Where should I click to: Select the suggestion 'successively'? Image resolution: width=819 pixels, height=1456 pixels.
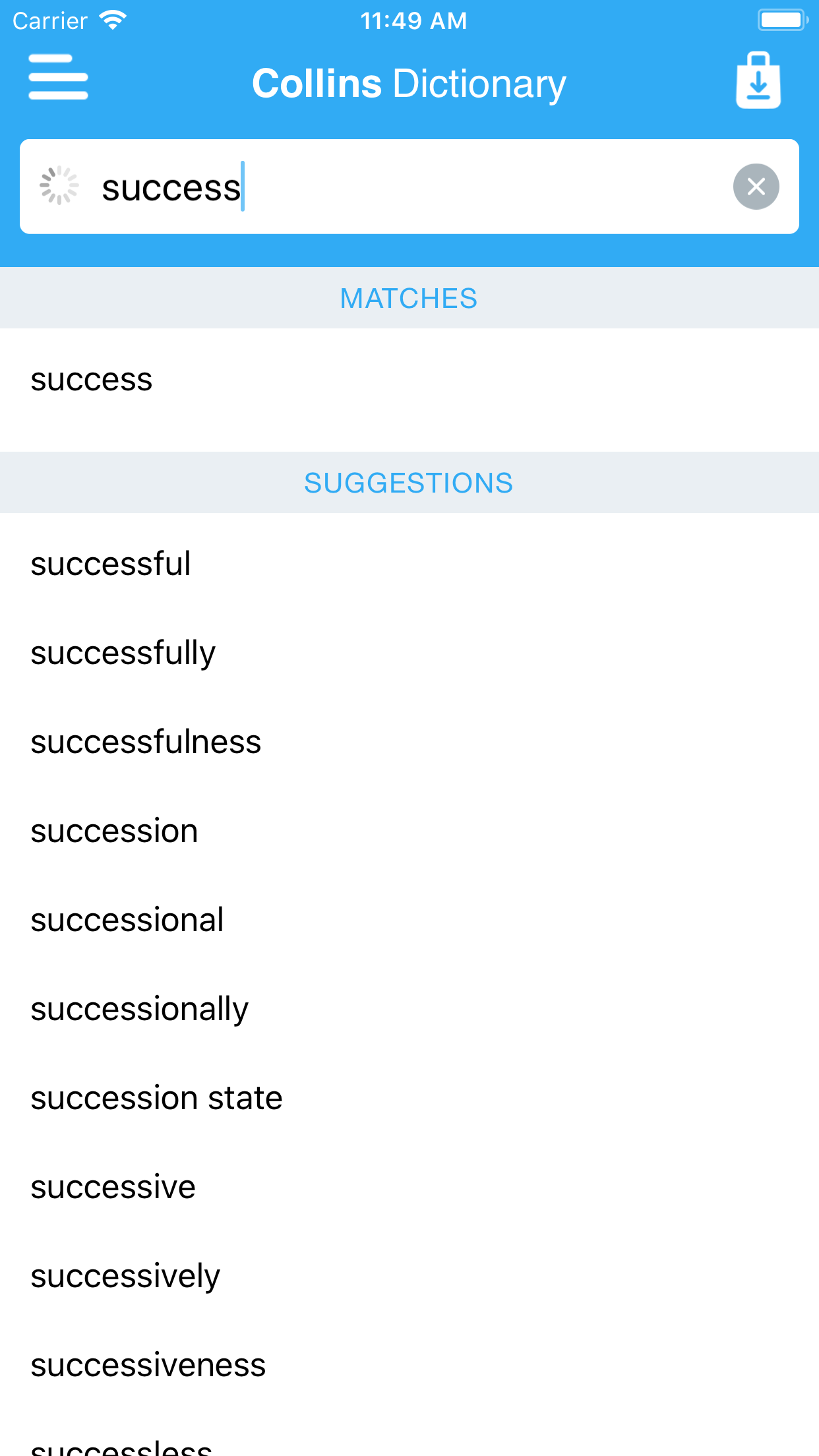point(409,1276)
